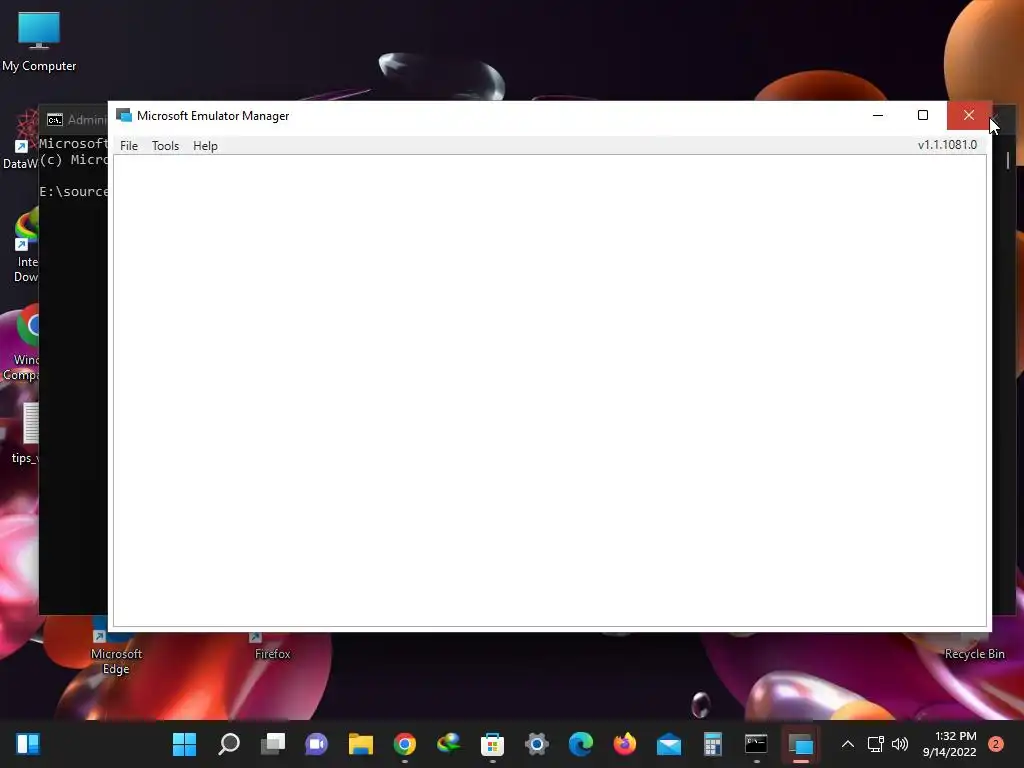Click the Command Prompt window scrollbar
The width and height of the screenshot is (1024, 768).
coord(1008,160)
